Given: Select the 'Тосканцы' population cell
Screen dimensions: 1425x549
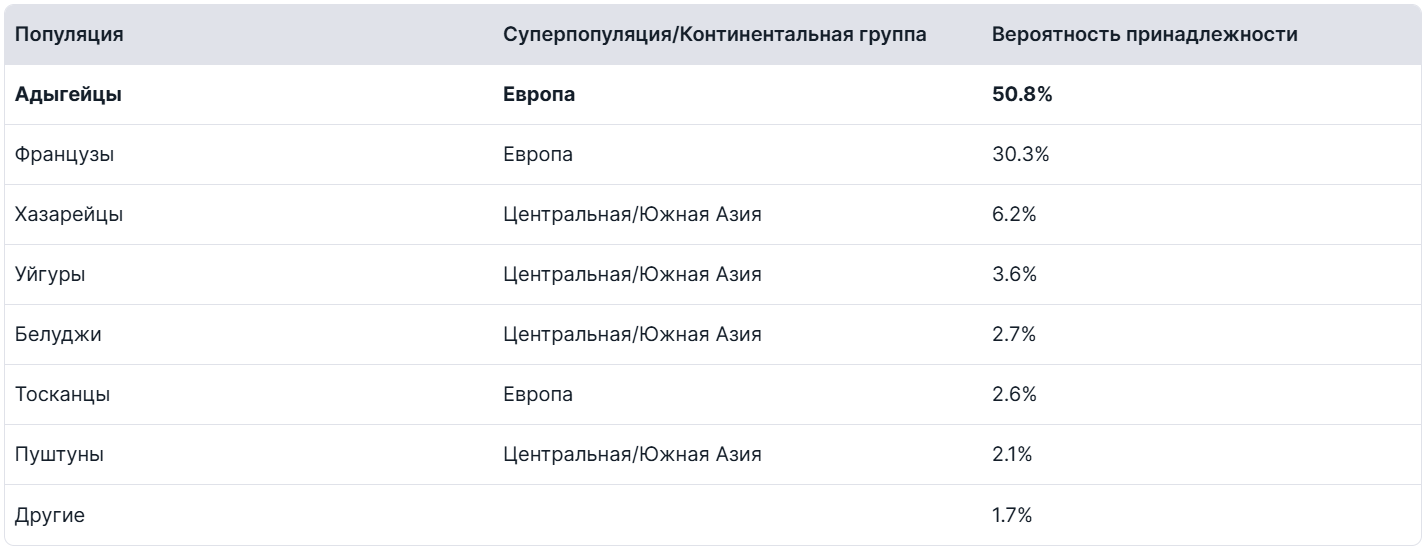Looking at the screenshot, I should [x=62, y=395].
